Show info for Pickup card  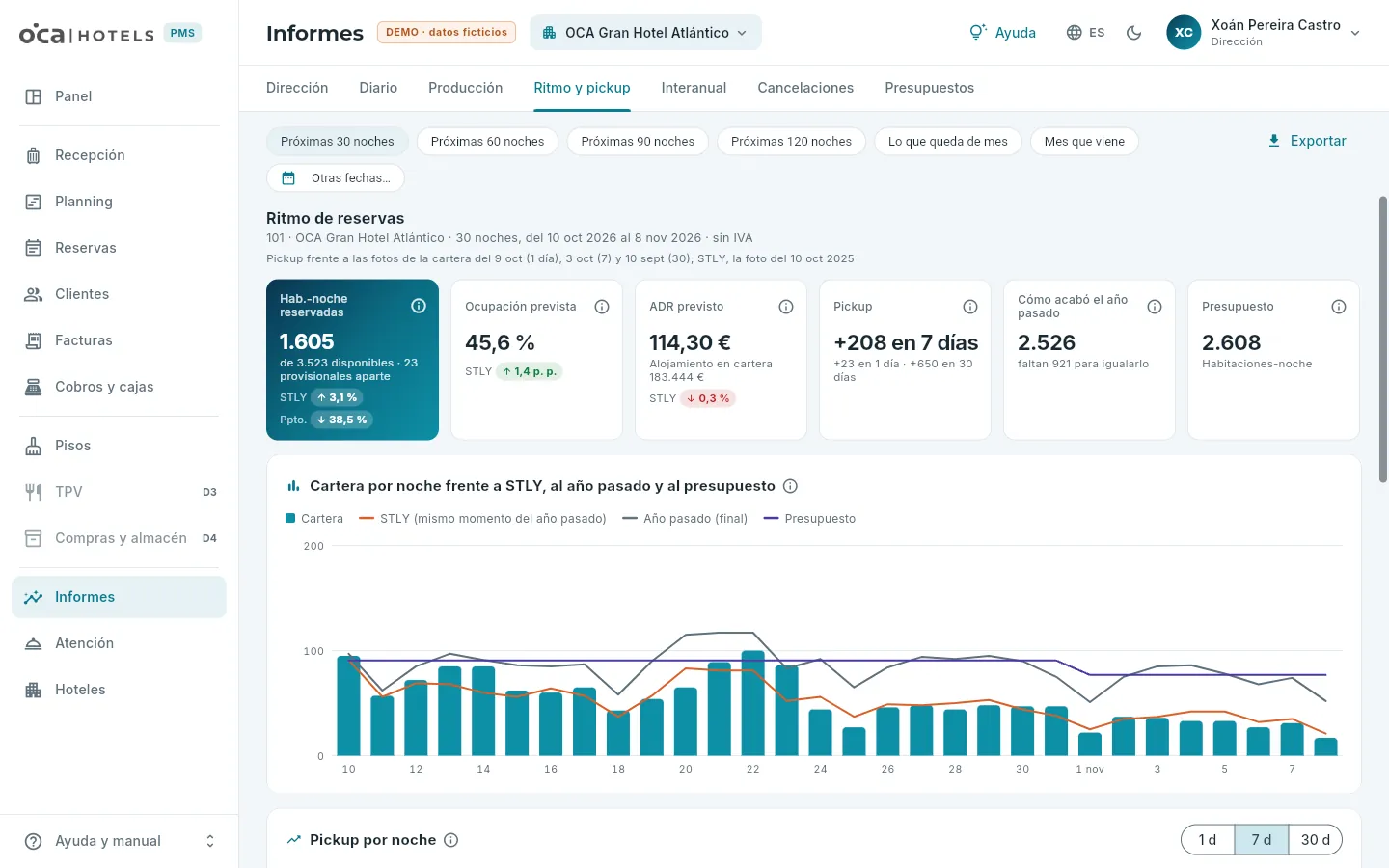(x=970, y=307)
